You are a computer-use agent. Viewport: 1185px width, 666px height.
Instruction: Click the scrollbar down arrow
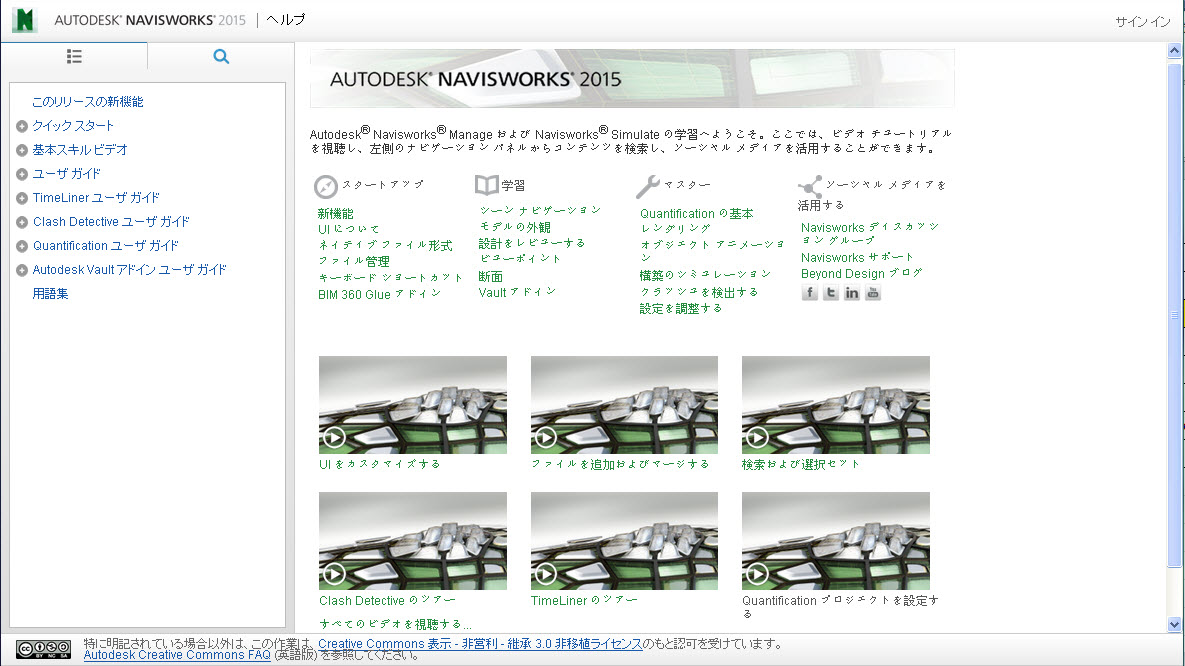[1174, 624]
